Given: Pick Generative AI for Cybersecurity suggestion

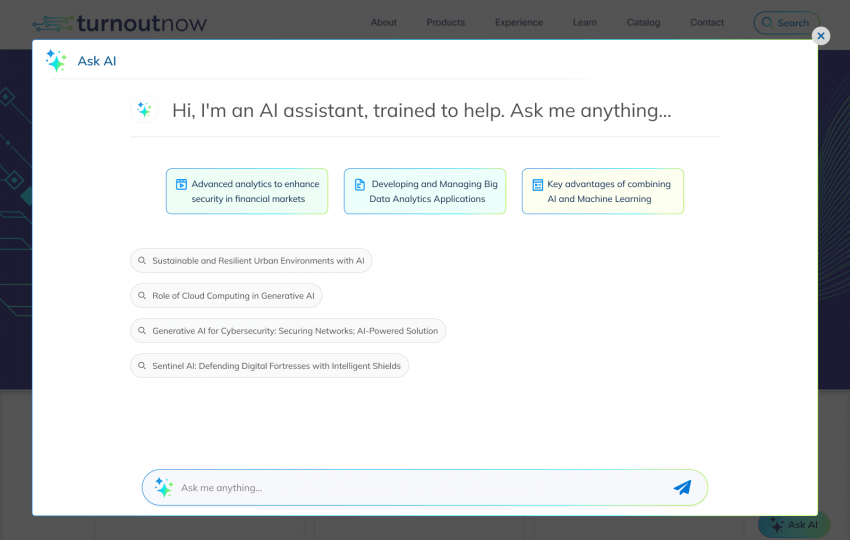Looking at the screenshot, I should click(x=288, y=331).
